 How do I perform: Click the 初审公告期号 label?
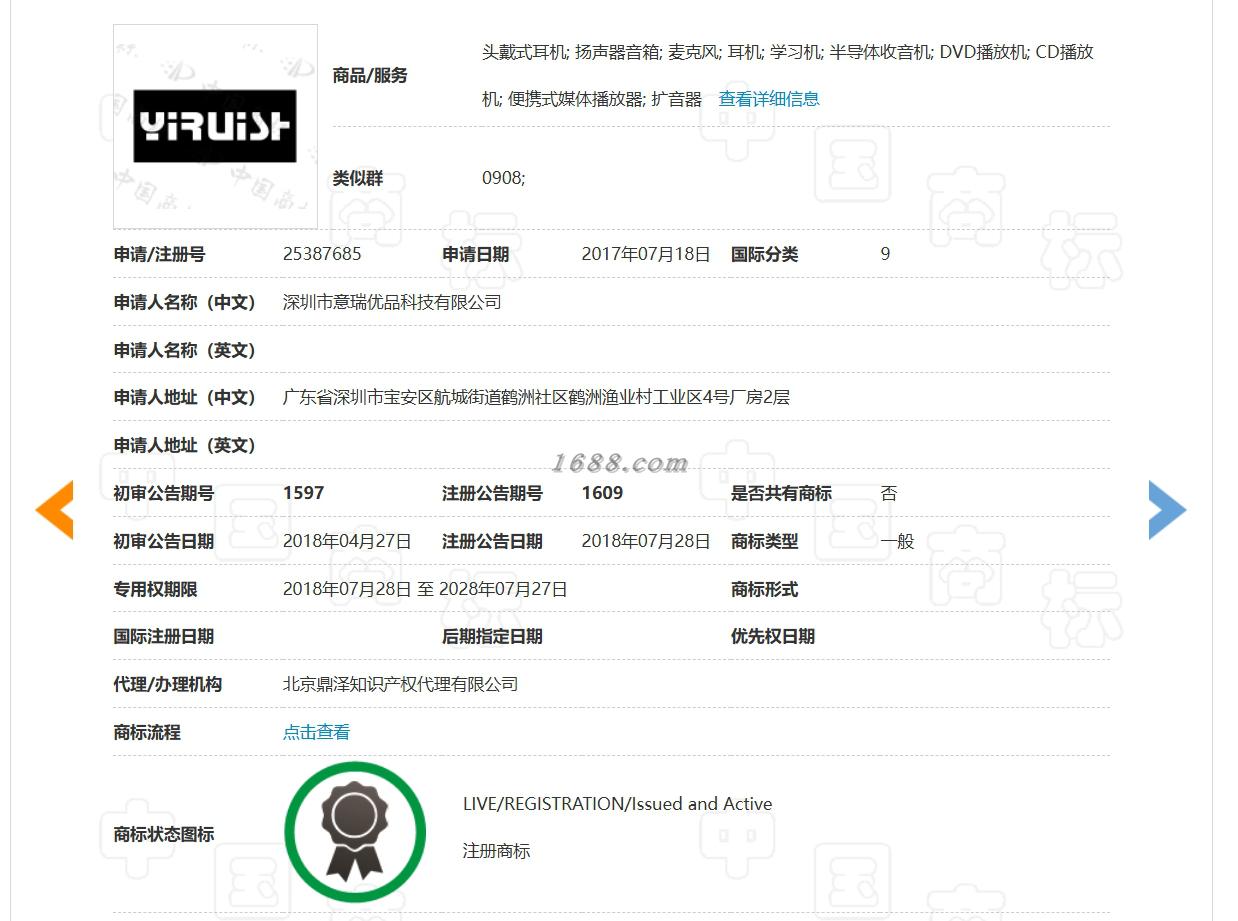(x=163, y=493)
